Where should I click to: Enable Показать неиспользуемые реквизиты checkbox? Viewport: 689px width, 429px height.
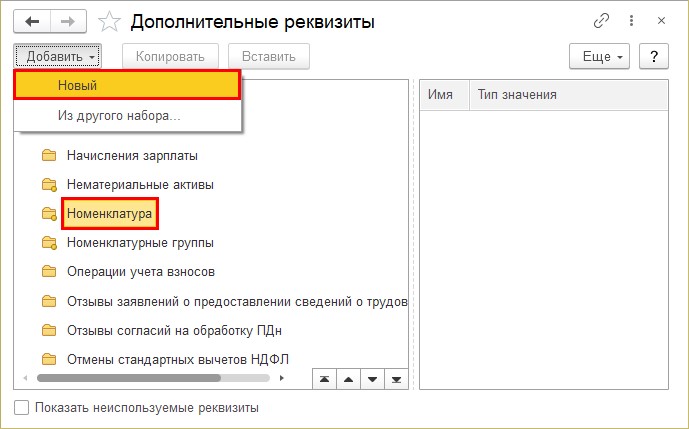[21, 408]
